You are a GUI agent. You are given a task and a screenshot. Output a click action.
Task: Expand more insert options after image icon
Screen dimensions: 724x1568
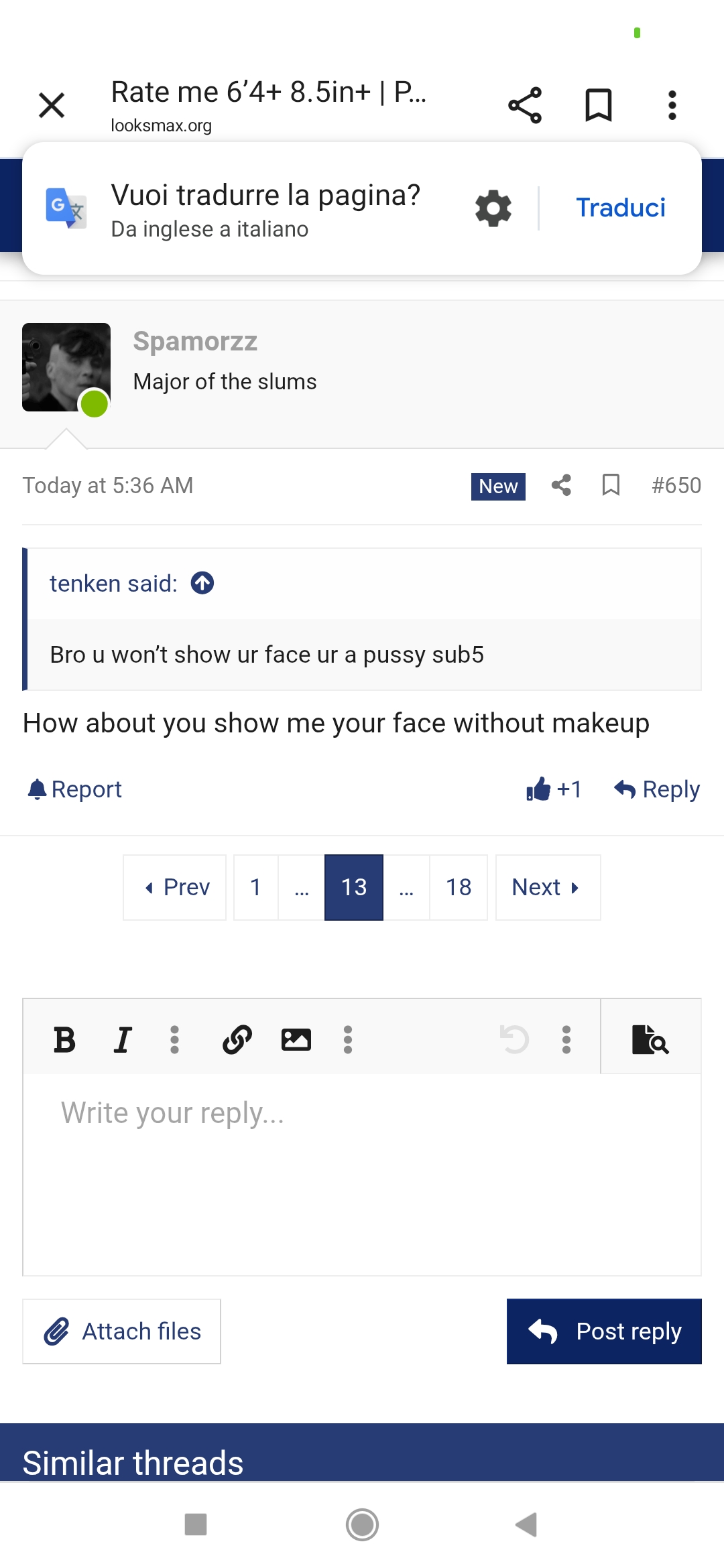click(348, 1040)
